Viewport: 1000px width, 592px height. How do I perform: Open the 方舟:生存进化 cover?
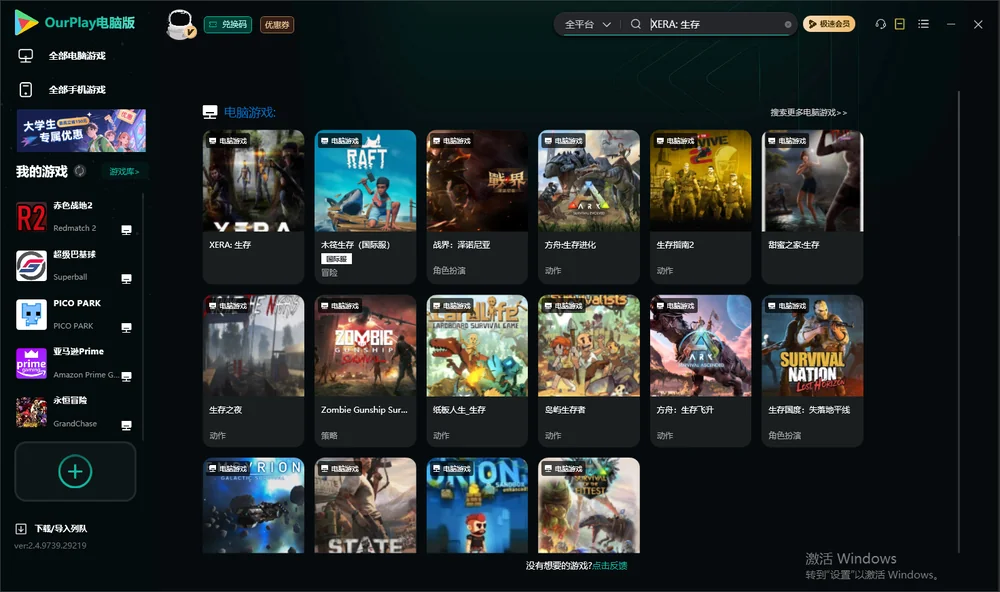pos(589,181)
